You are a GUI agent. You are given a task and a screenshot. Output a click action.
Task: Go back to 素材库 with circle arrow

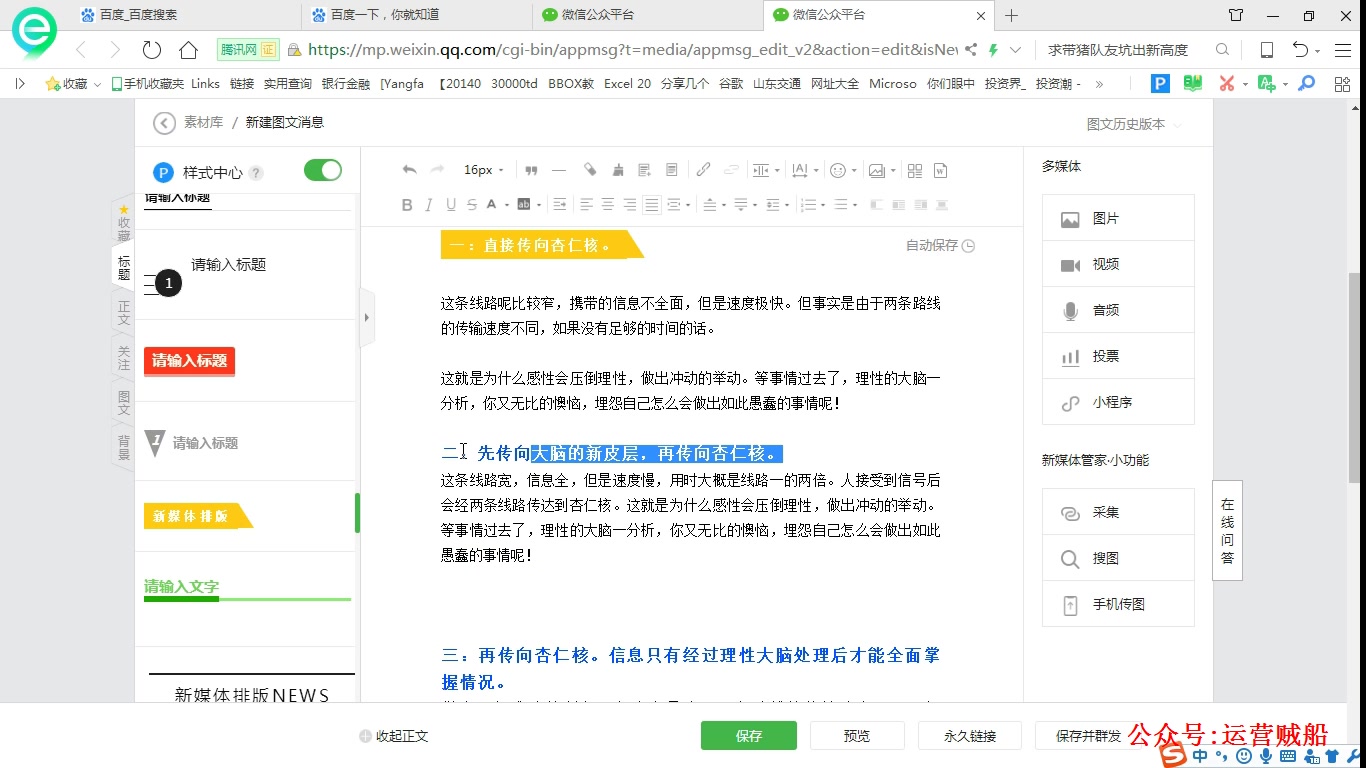pyautogui.click(x=164, y=123)
